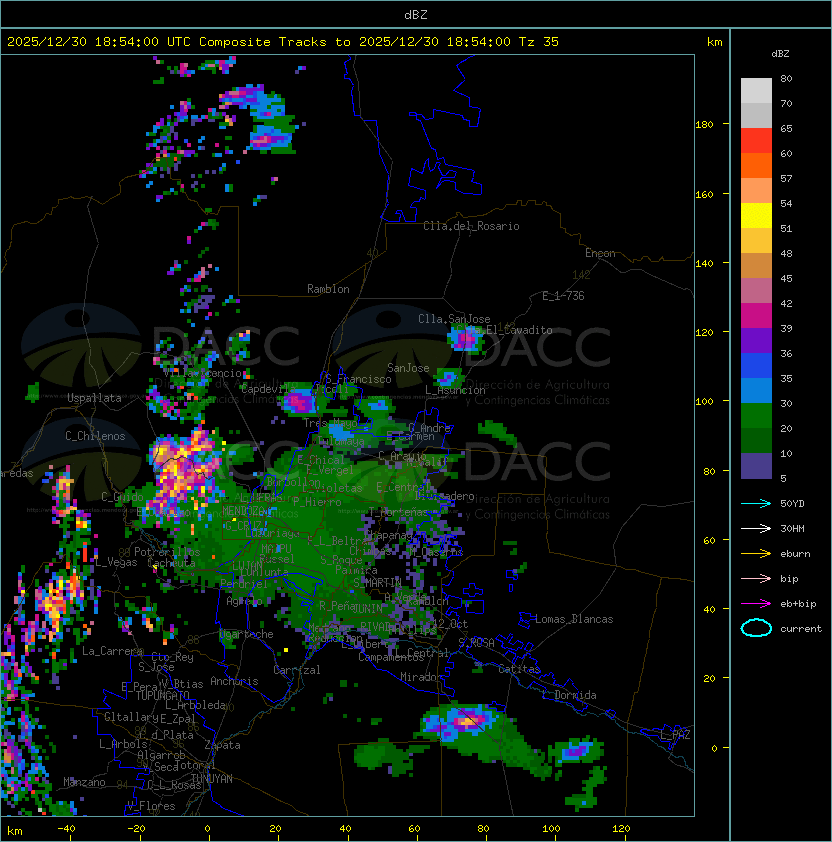Viewport: 832px width, 842px height.
Task: Click the 'Uspallata' map label
Action: [x=94, y=398]
